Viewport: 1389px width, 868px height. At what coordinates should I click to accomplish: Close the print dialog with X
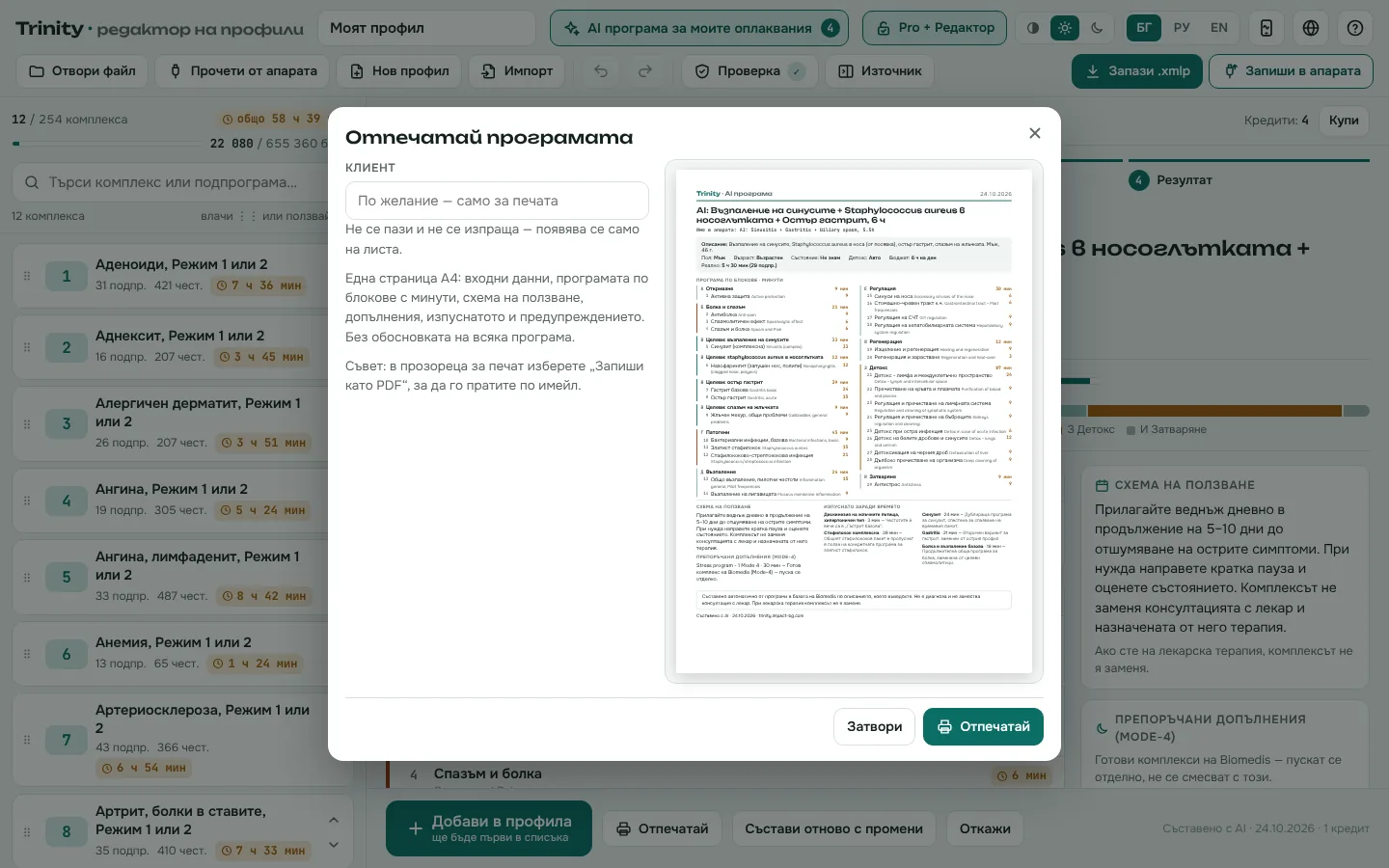pyautogui.click(x=1035, y=133)
